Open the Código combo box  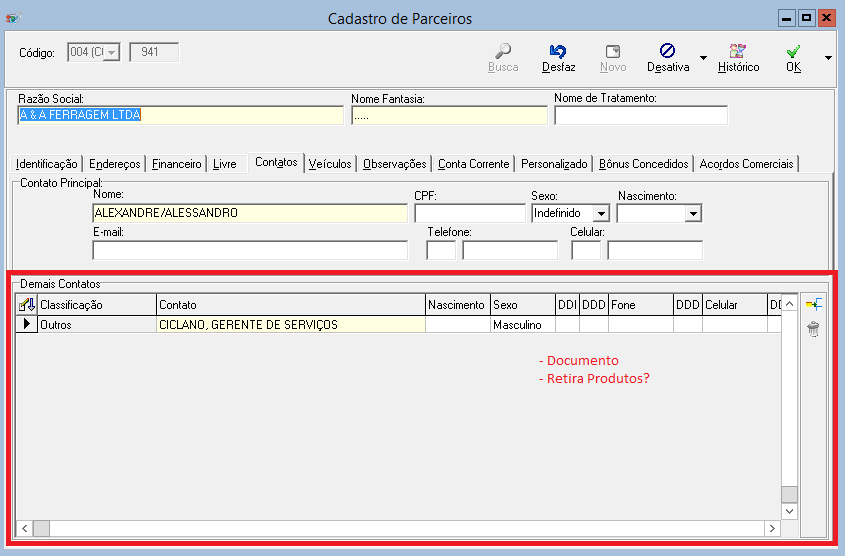112,52
